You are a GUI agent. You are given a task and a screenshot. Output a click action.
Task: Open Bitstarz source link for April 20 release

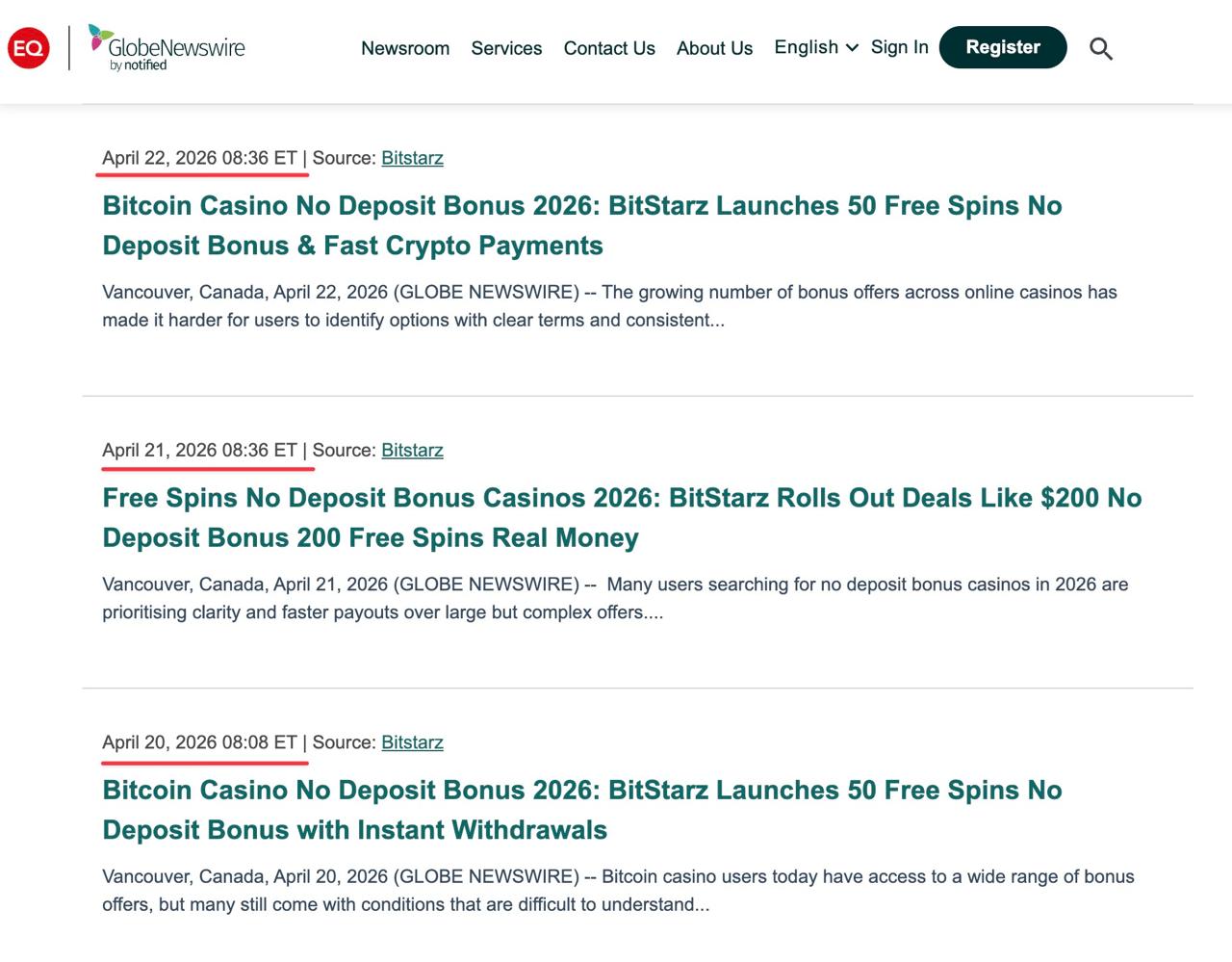(412, 742)
